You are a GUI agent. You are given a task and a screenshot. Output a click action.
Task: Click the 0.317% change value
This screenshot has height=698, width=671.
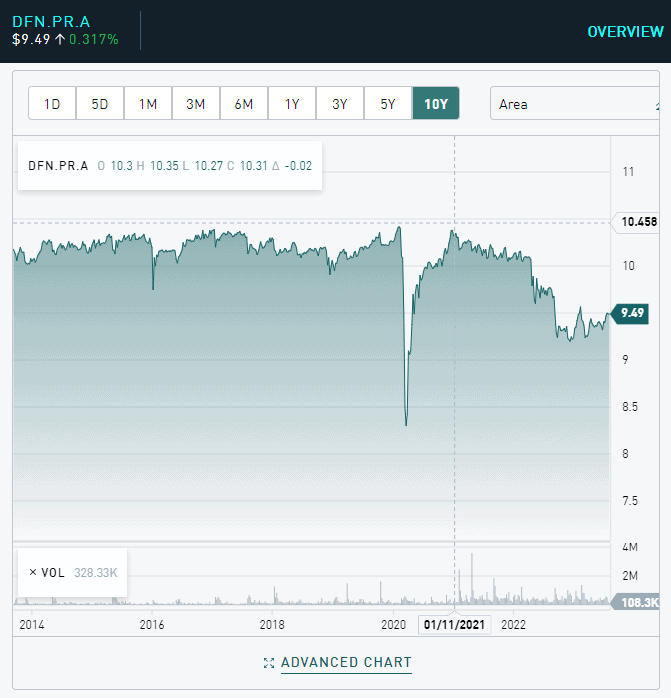[x=94, y=40]
